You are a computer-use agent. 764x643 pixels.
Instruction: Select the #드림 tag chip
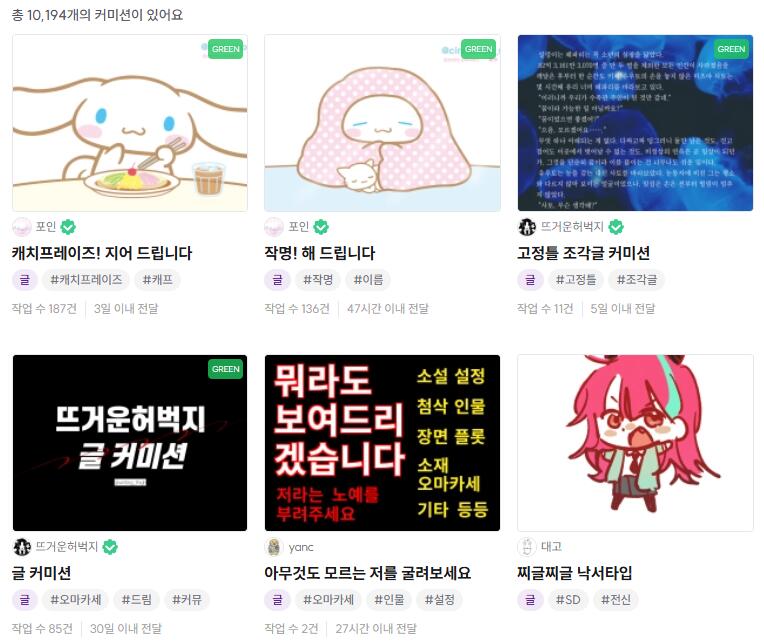[x=136, y=600]
